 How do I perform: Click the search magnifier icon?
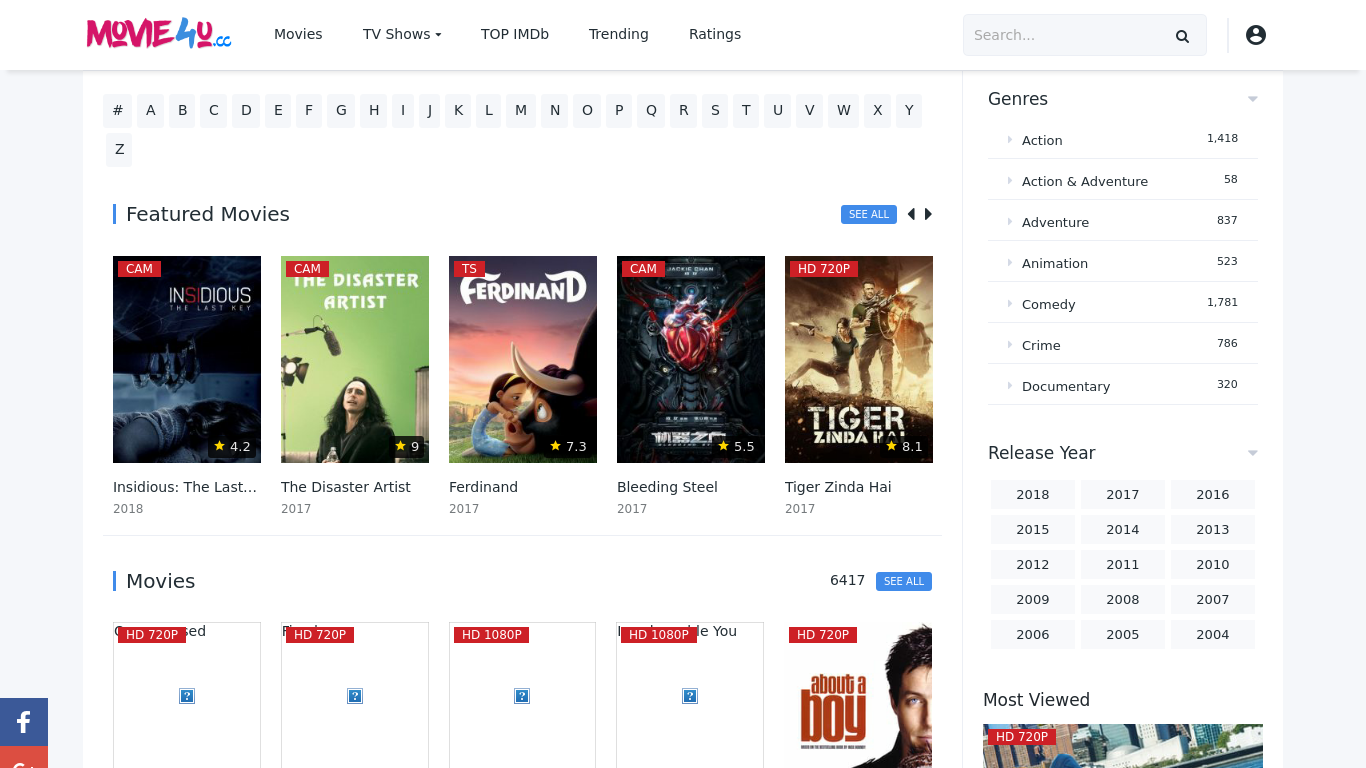click(x=1182, y=36)
